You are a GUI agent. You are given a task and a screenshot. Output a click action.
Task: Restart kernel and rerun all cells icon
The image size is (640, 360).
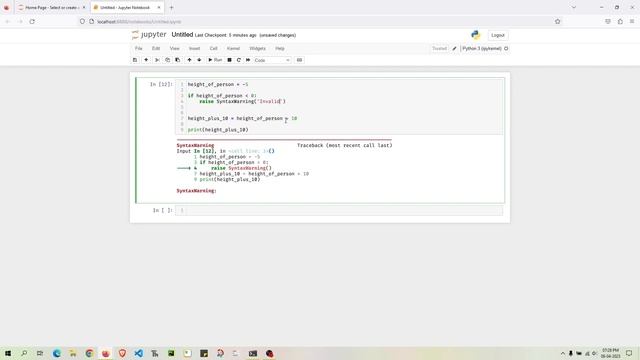point(248,60)
